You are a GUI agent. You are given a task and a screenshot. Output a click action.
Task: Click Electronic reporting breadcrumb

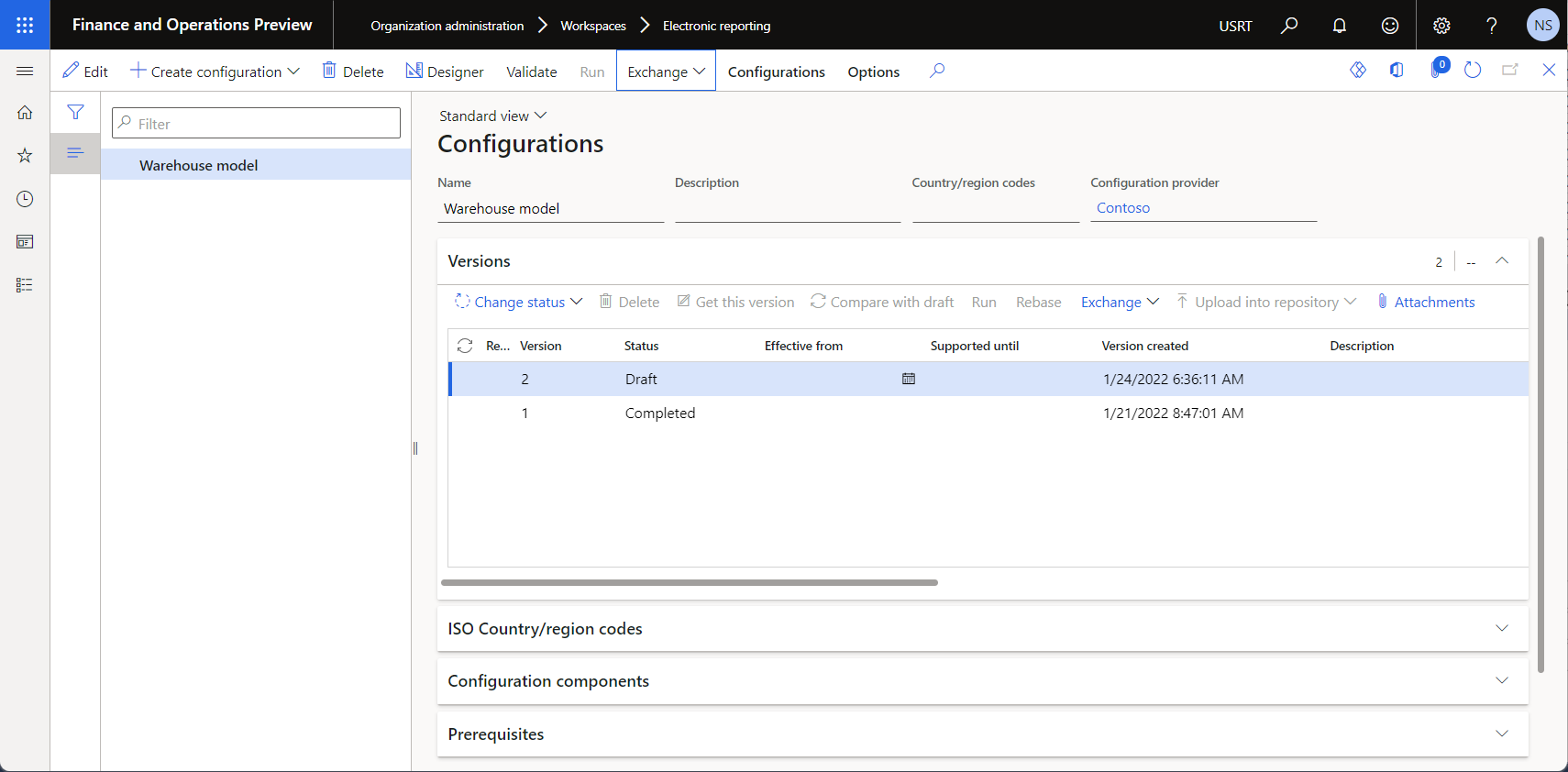pyautogui.click(x=717, y=26)
